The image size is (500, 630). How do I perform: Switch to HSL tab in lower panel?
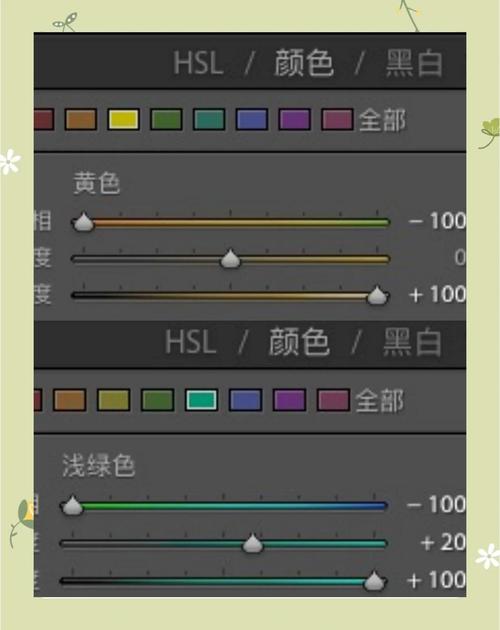191,342
